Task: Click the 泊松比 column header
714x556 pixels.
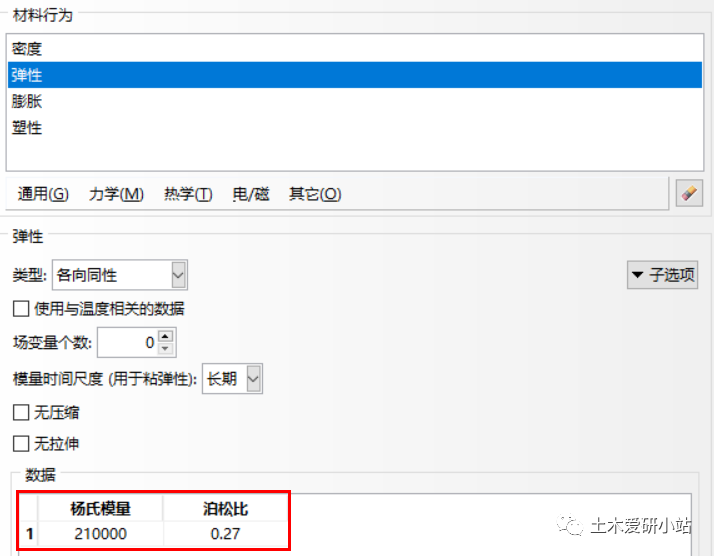Action: (x=225, y=509)
